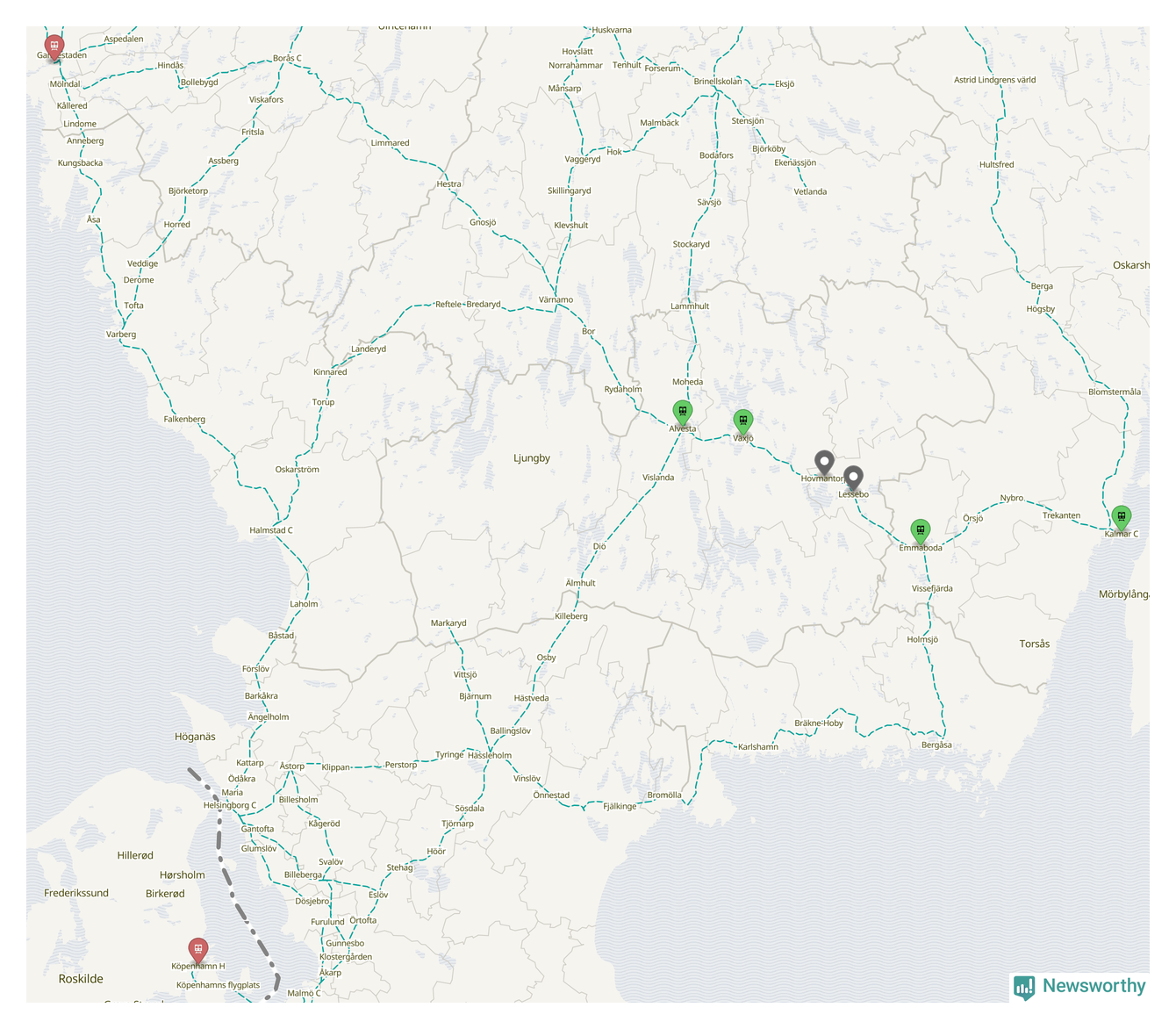Click the red train marker at Gamlestaden
The width and height of the screenshot is (1176, 1029).
pyautogui.click(x=54, y=47)
